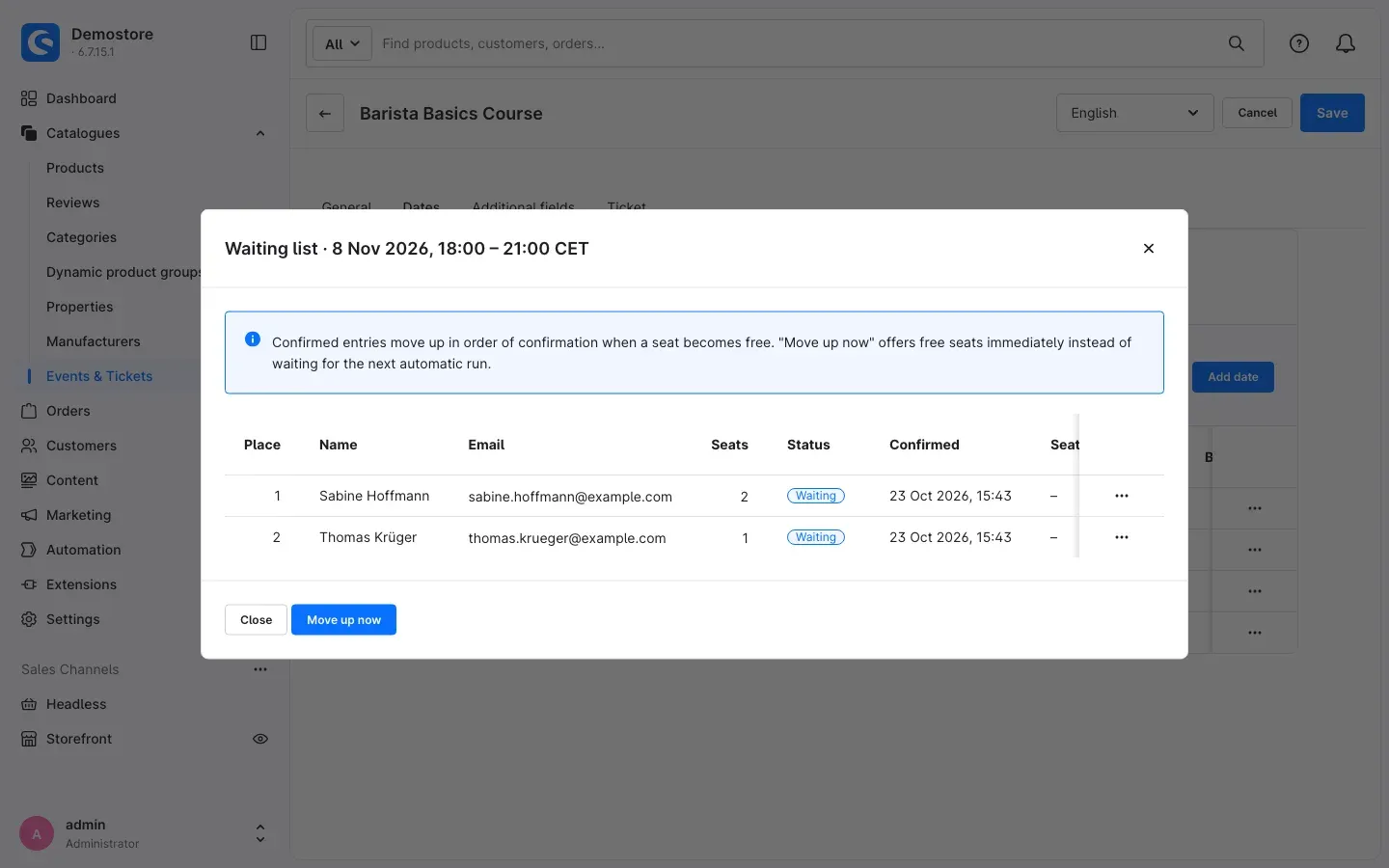Open Orders in the sidebar
The image size is (1389, 868).
click(68, 411)
